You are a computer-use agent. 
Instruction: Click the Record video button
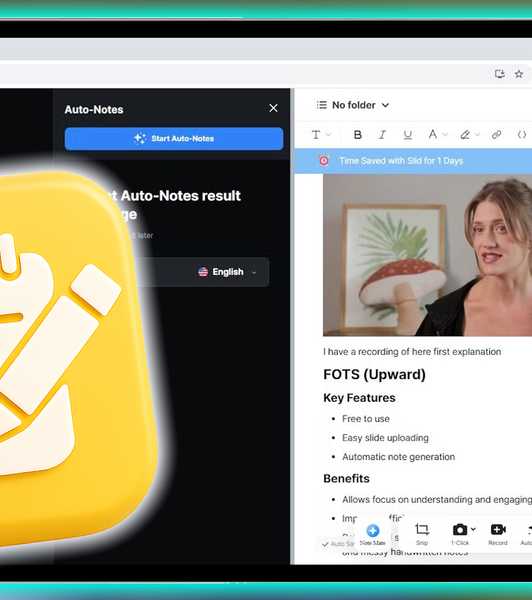tap(498, 534)
